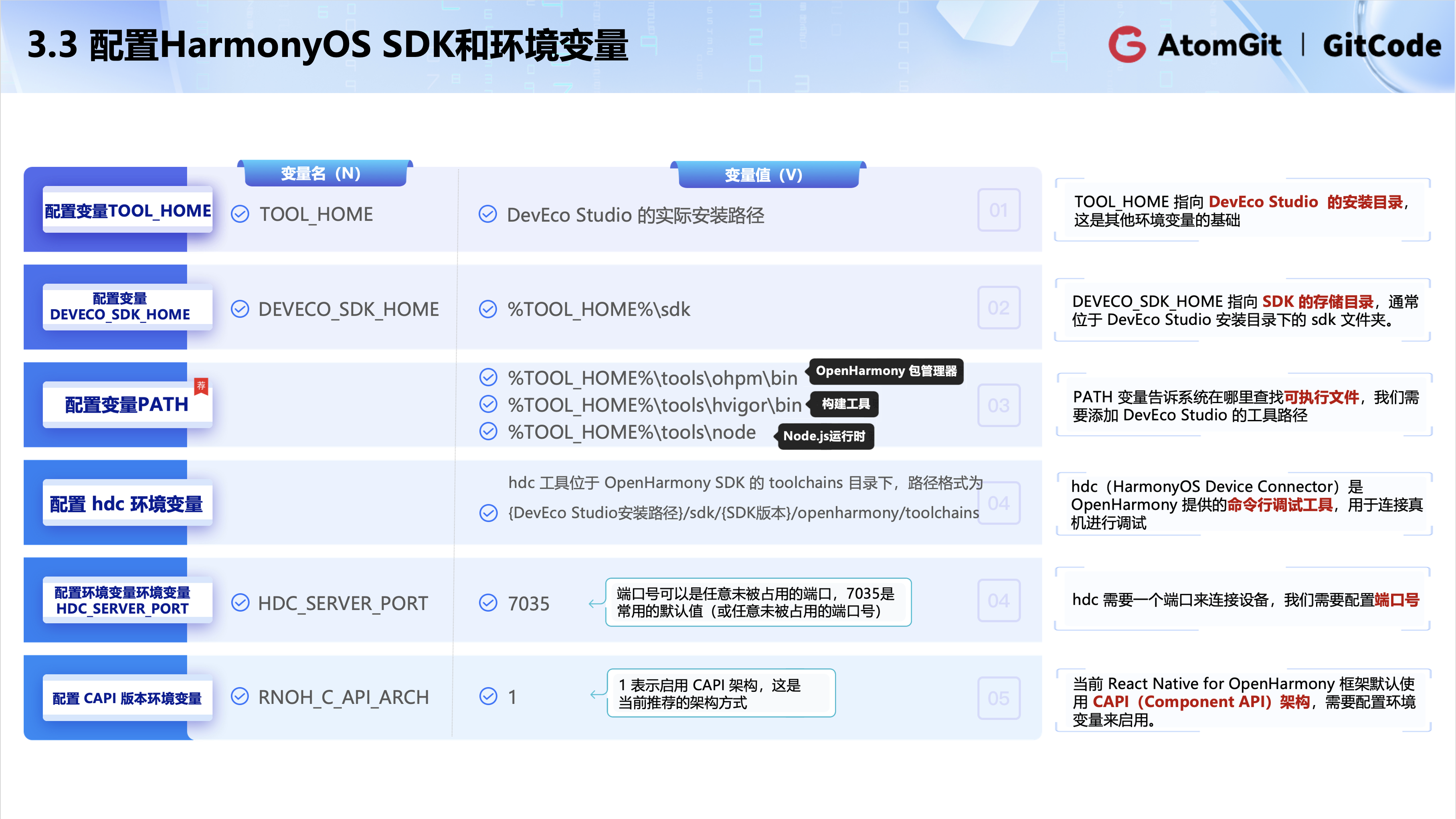This screenshot has height=819, width=1456.
Task: Click the 03 number badge in PATH row
Action: click(x=999, y=405)
